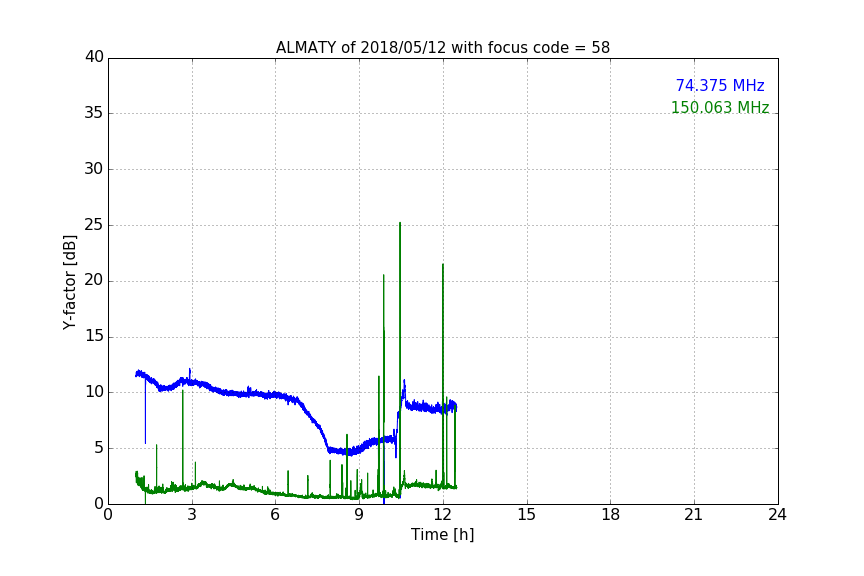Click the 'Time [h]' axis label
This screenshot has width=864, height=576.
(442, 534)
